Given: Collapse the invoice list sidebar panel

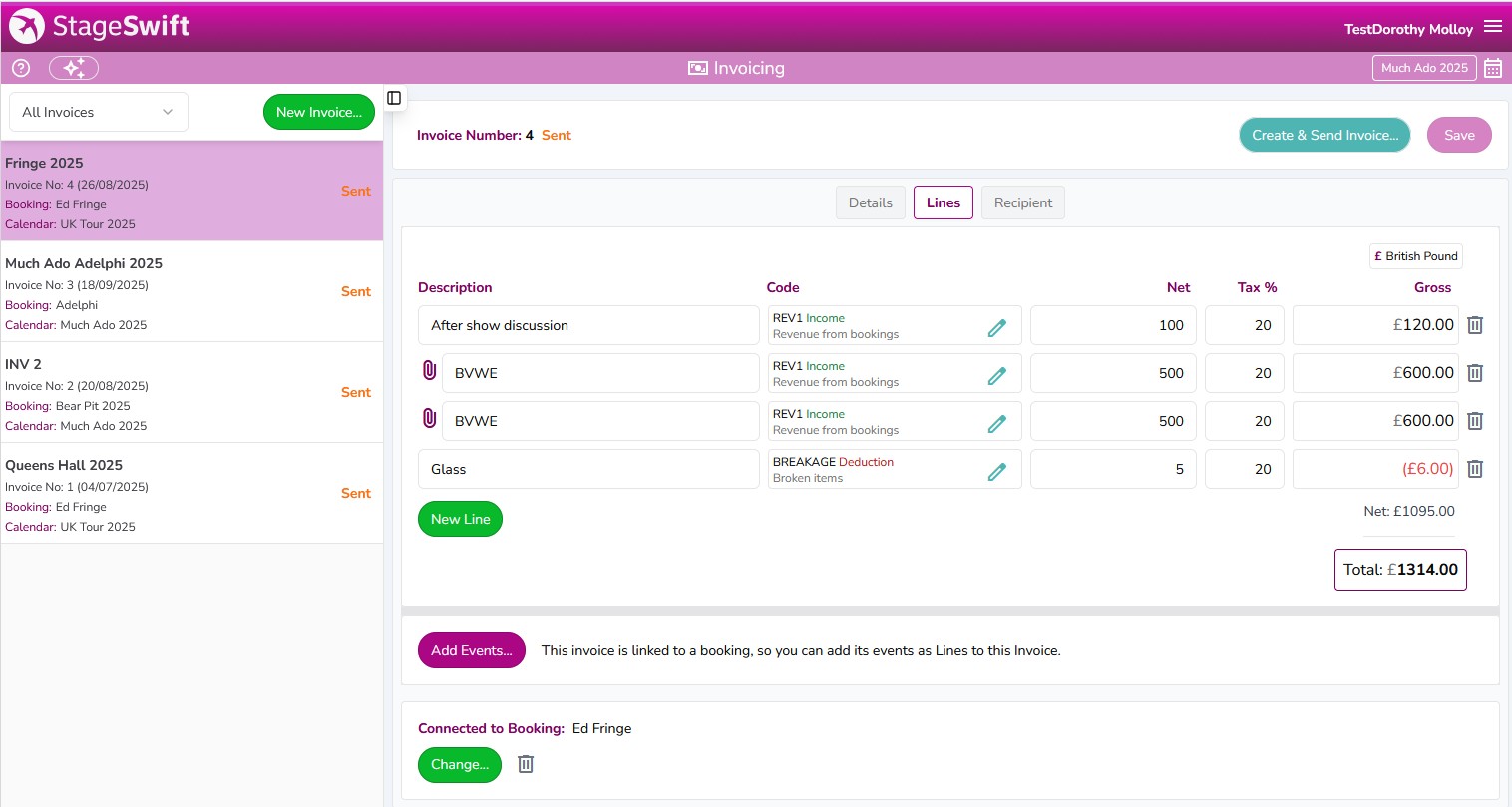Looking at the screenshot, I should tap(394, 98).
